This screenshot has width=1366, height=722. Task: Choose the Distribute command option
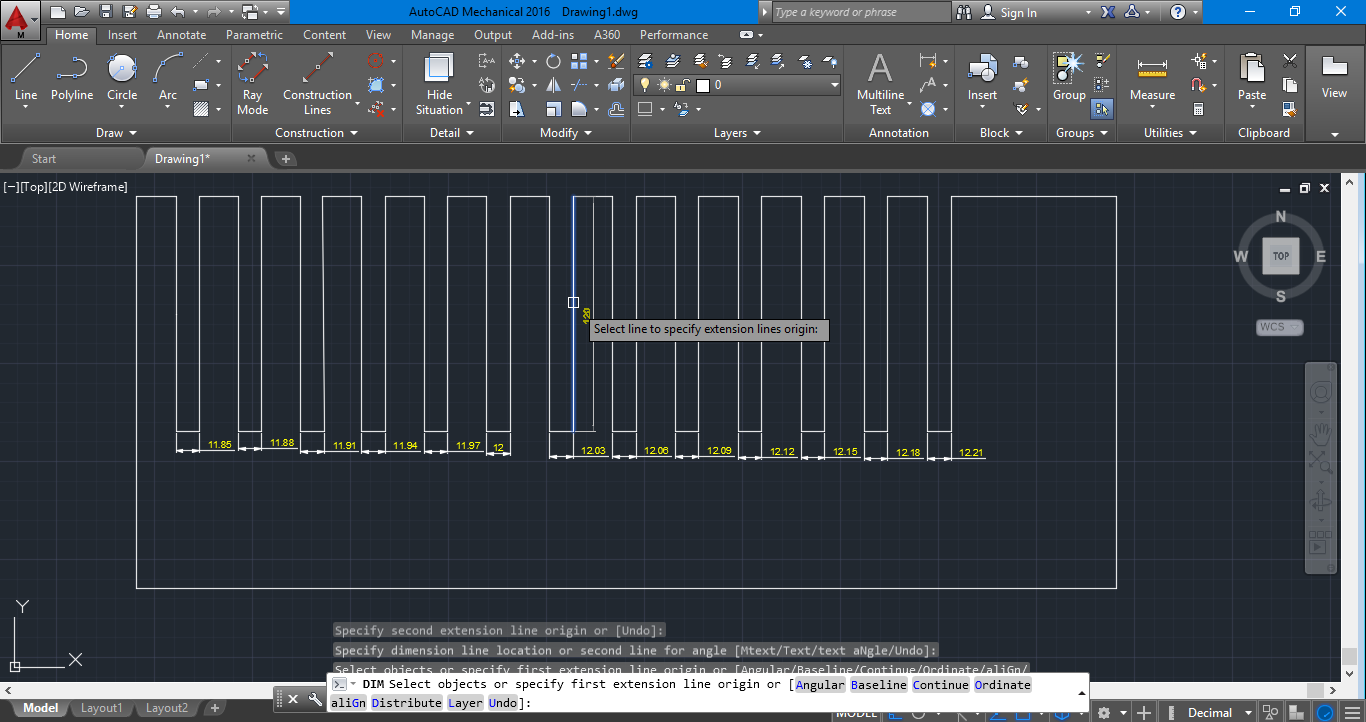pos(406,703)
